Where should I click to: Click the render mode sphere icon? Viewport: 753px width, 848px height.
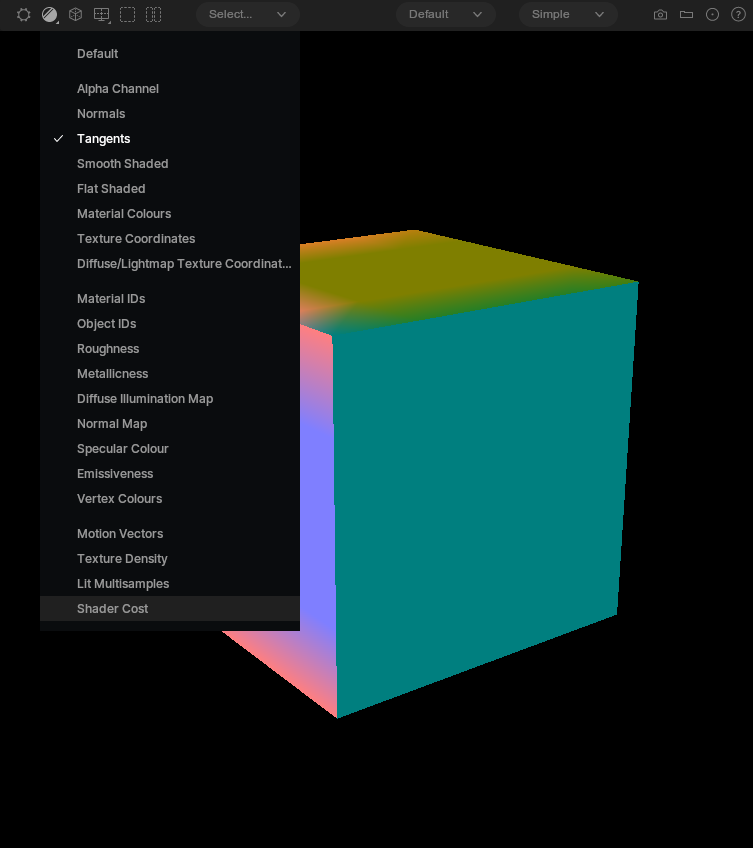coord(49,15)
